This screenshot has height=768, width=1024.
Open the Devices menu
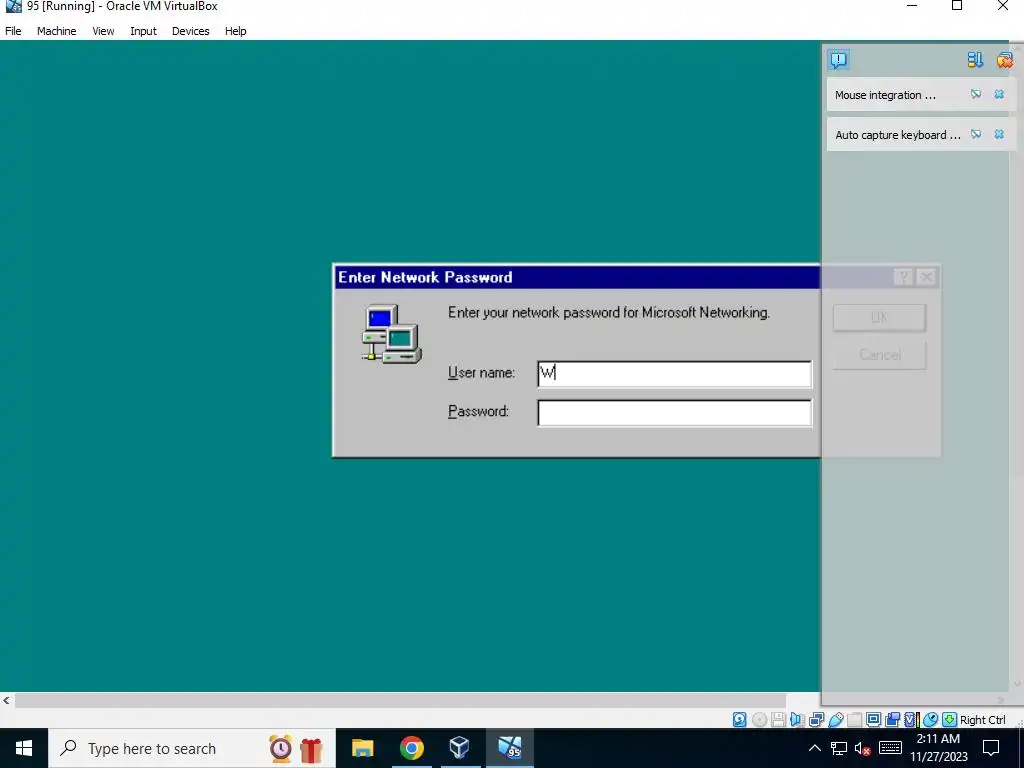190,31
